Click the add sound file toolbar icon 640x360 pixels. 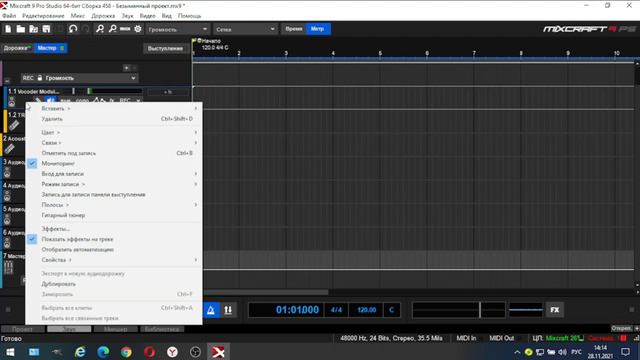tap(33, 29)
